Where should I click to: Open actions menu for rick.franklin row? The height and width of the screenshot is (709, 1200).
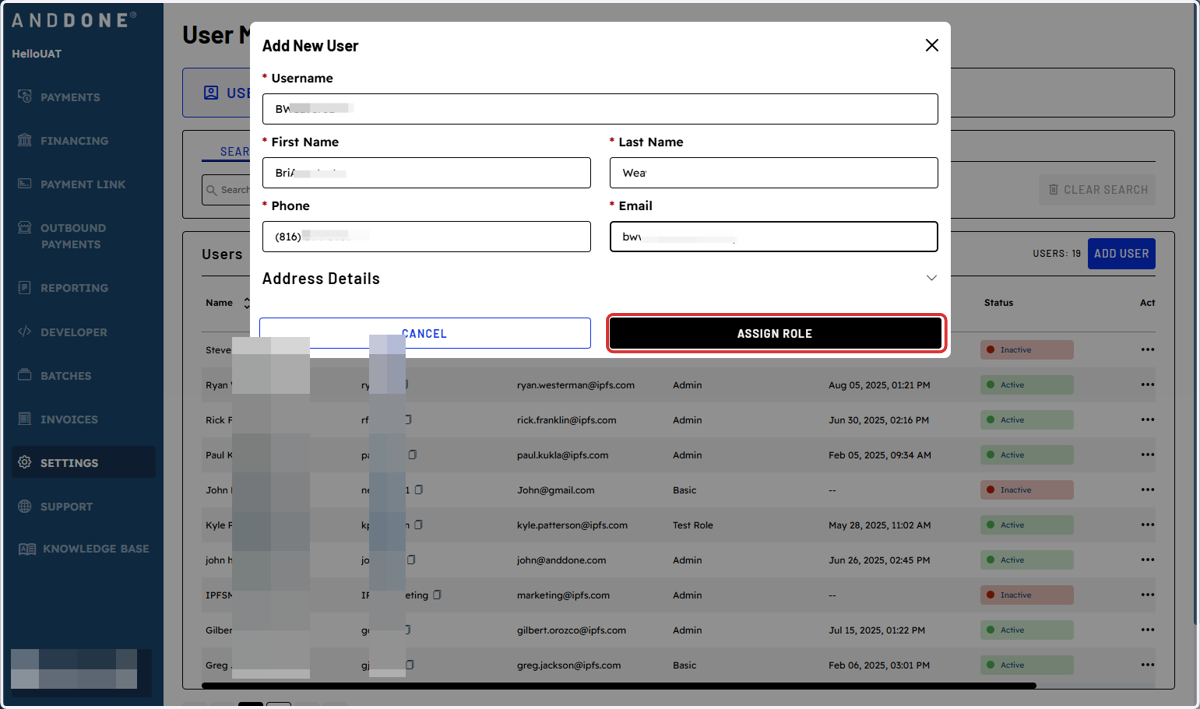click(x=1147, y=420)
